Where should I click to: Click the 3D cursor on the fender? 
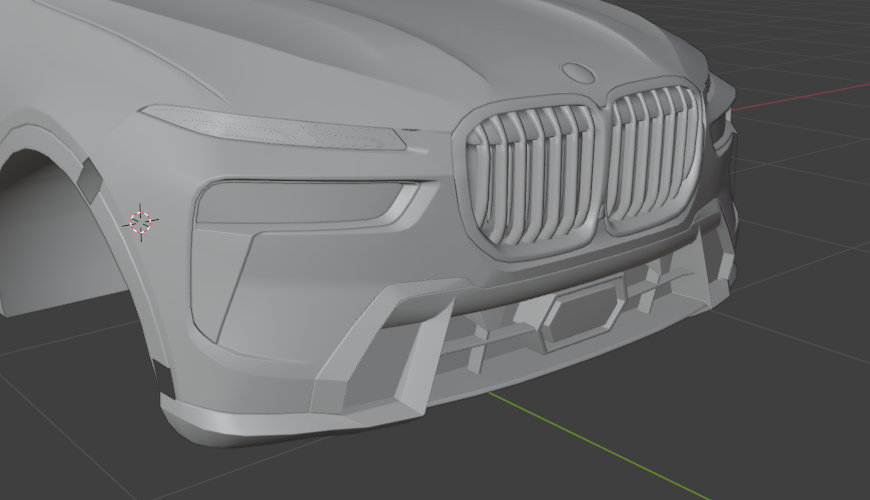(141, 222)
